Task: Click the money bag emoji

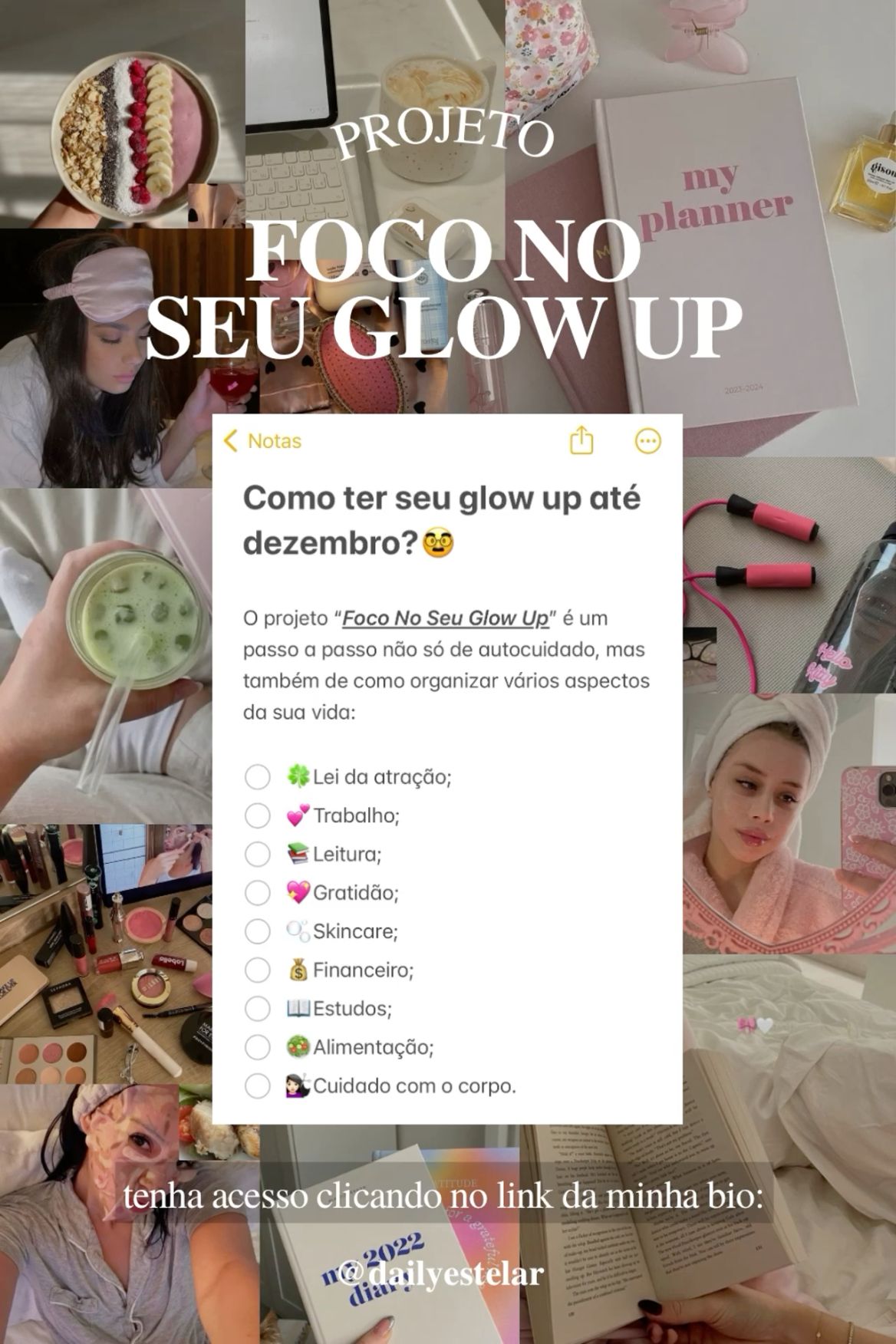Action: 298,970
